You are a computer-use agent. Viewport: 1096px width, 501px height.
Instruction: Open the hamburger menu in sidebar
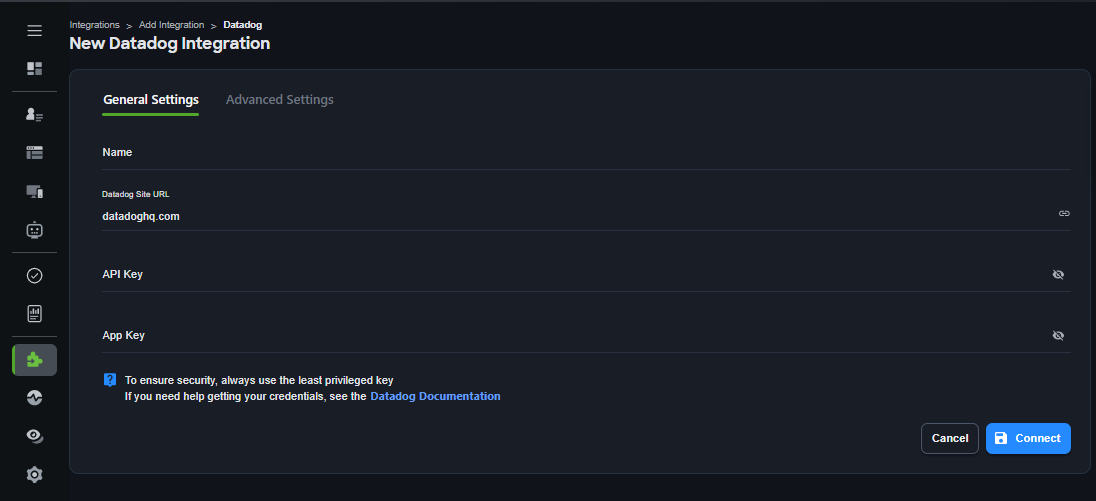pos(34,30)
